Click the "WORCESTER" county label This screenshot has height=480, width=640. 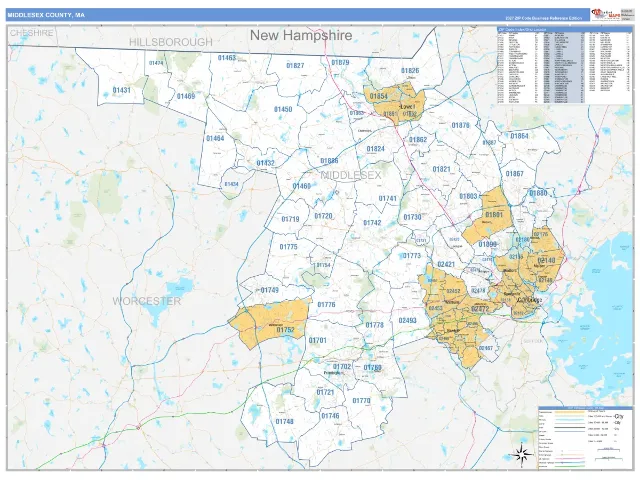pos(147,301)
